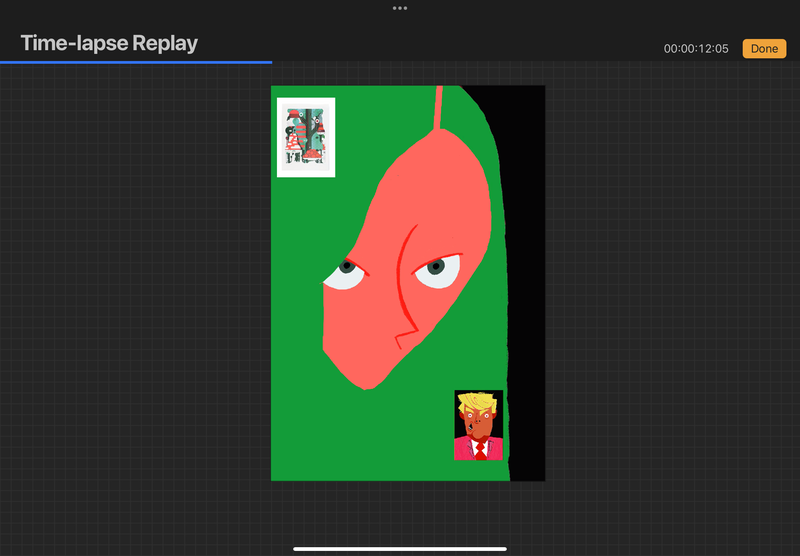
Task: Click the three-dot multitasking icon at top
Action: pos(400,7)
